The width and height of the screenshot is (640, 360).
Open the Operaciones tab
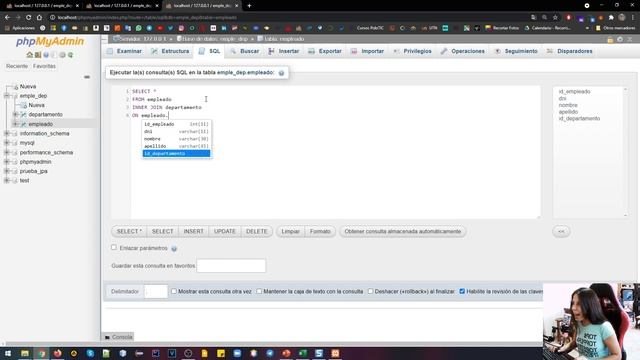[x=463, y=51]
